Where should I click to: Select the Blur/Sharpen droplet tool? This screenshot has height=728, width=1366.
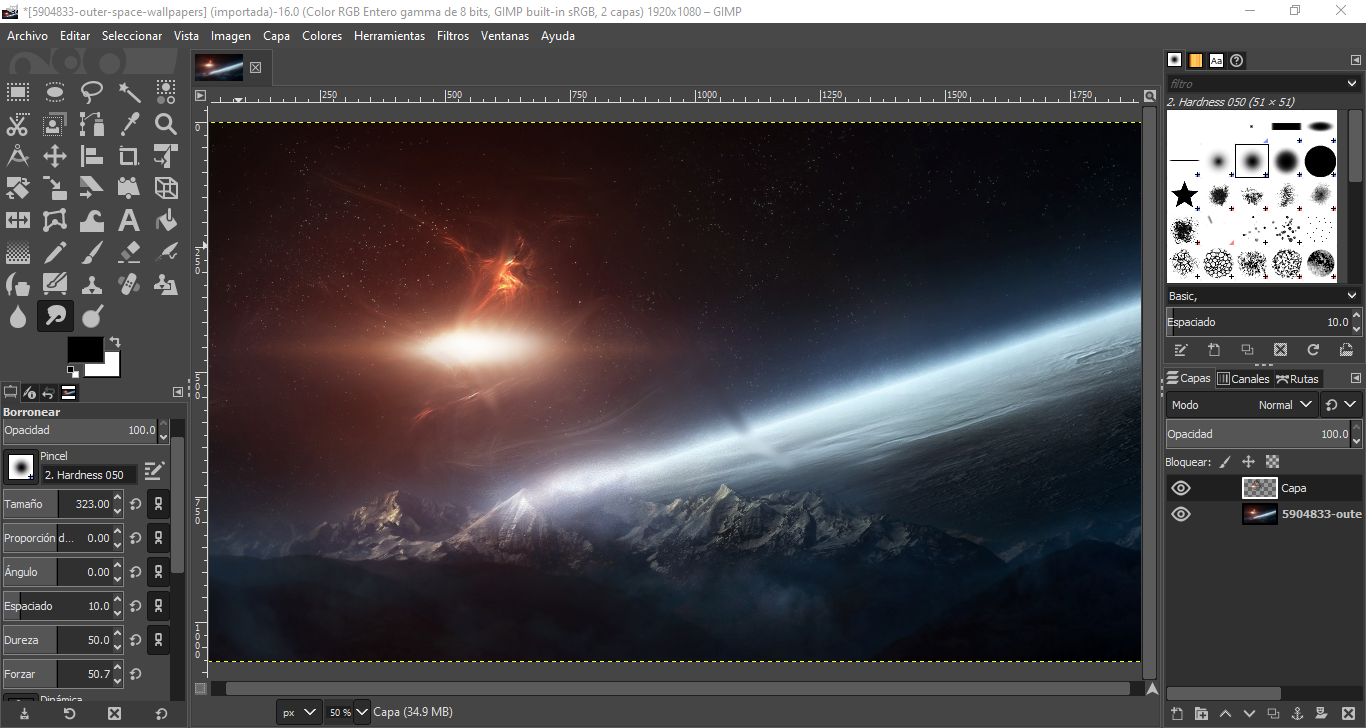[x=18, y=316]
